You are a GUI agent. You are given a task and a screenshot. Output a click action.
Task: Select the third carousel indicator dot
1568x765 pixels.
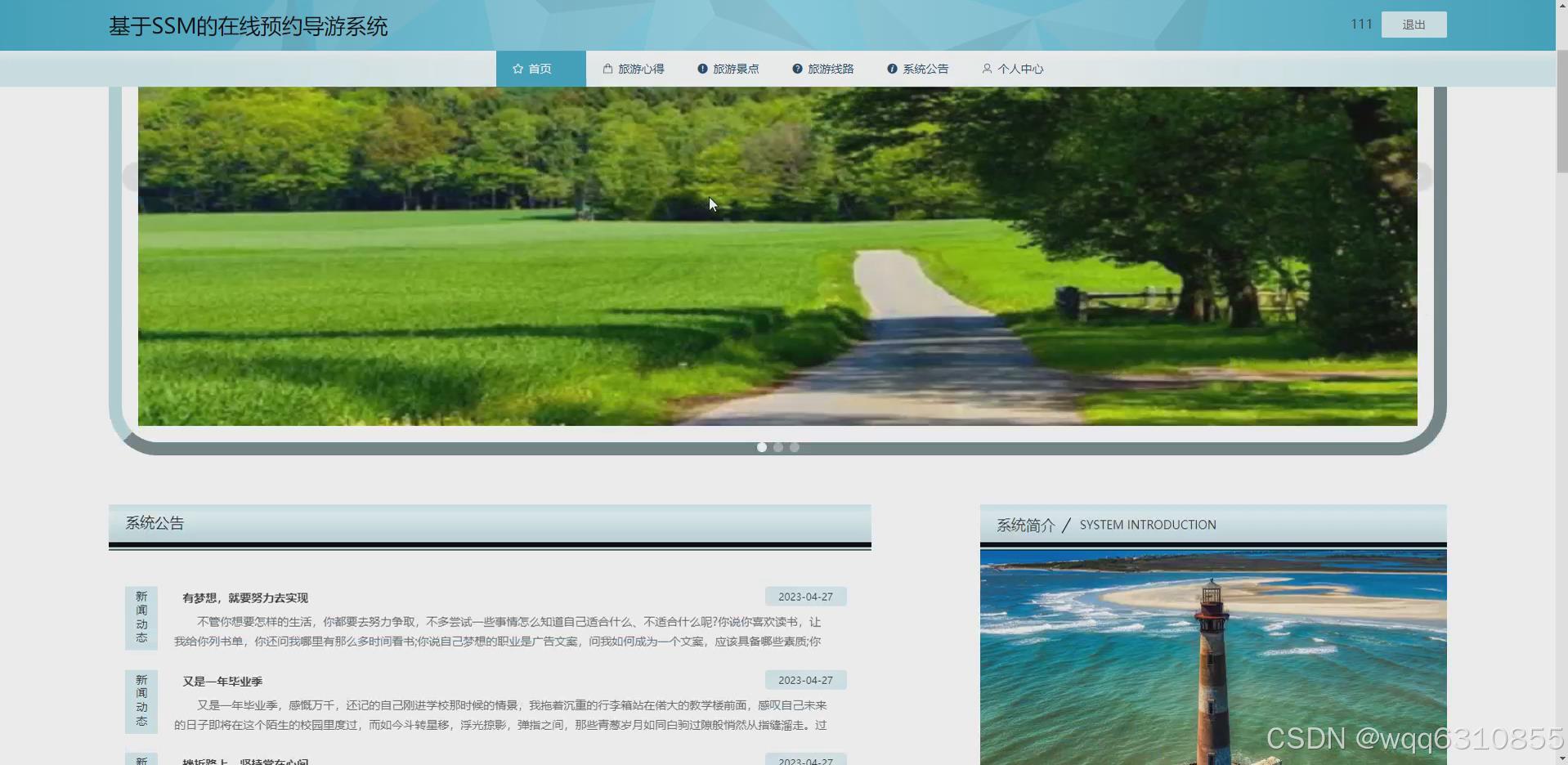tap(795, 447)
